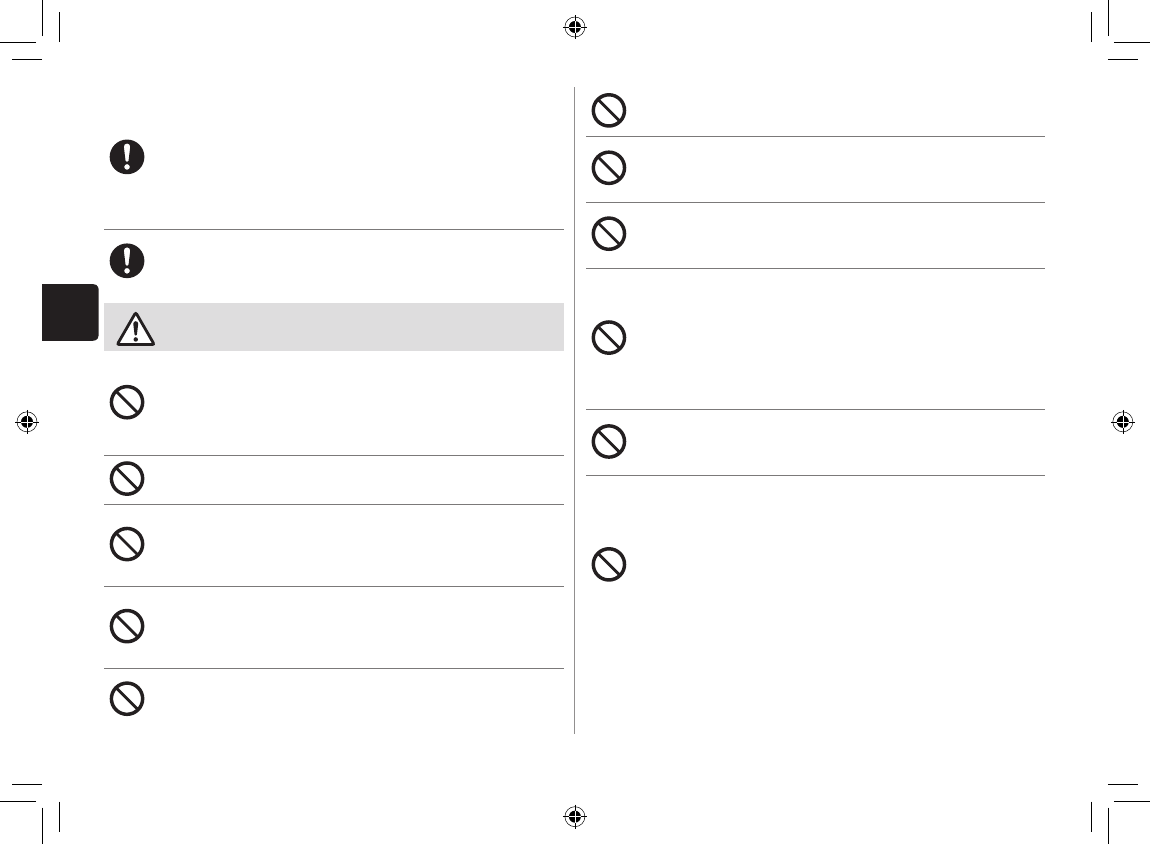Click the top prohibition icon in the right column
This screenshot has height=844, width=1150.
click(608, 110)
